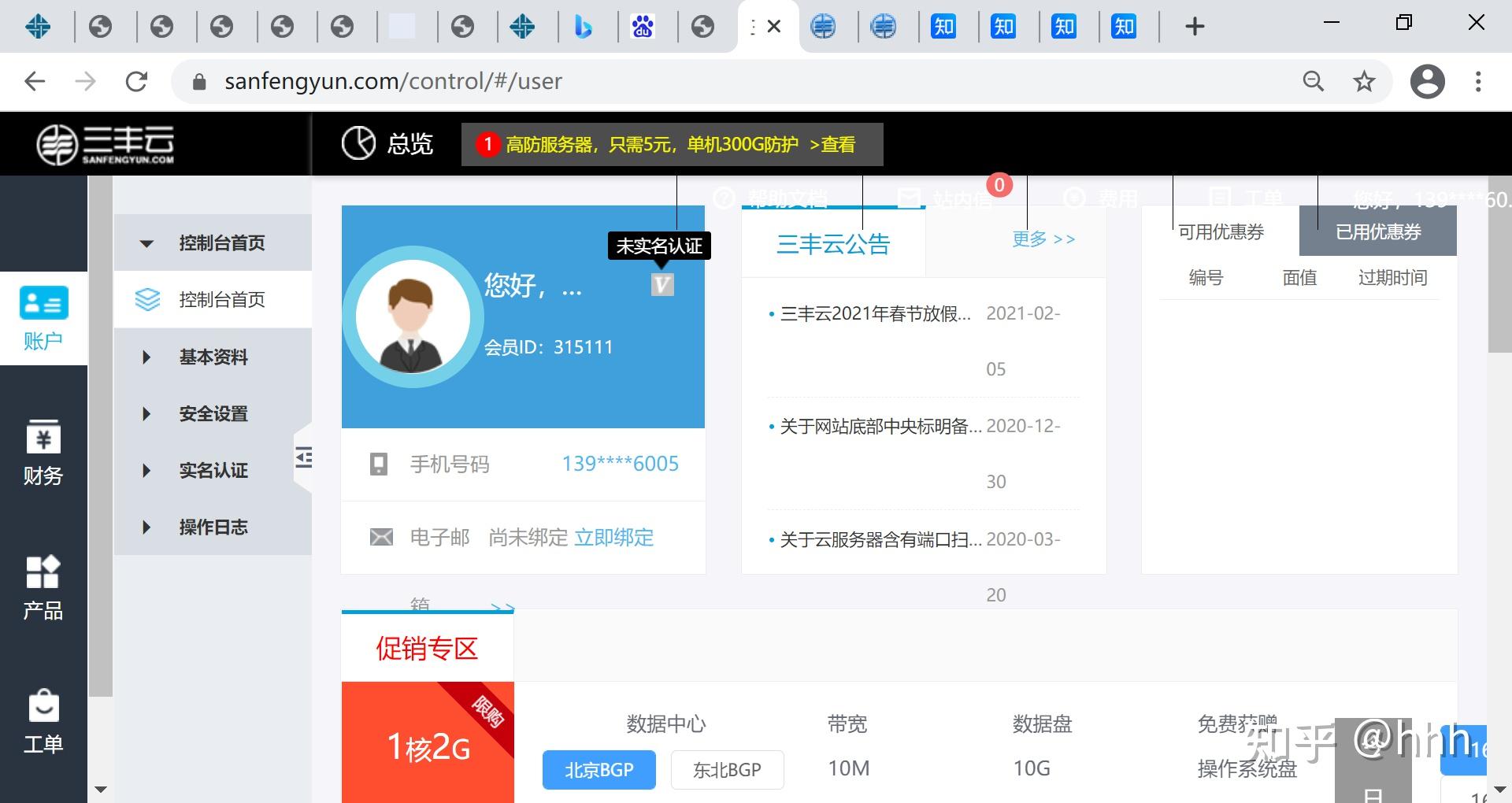This screenshot has height=803, width=1512.
Task: Select 控制台首页 sub-item with layers icon
Action: 213,299
